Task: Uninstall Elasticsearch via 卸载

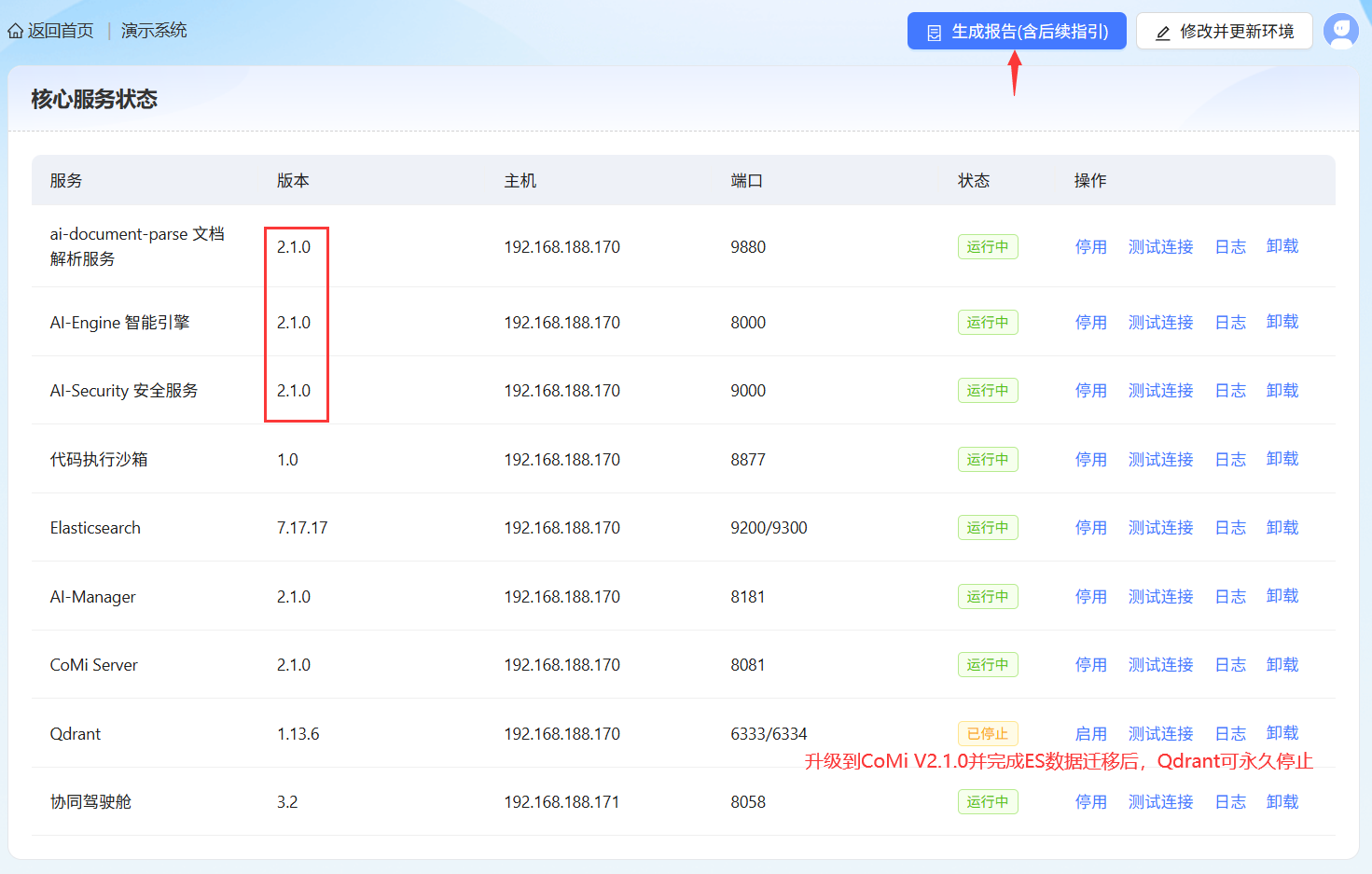Action: pos(1282,527)
